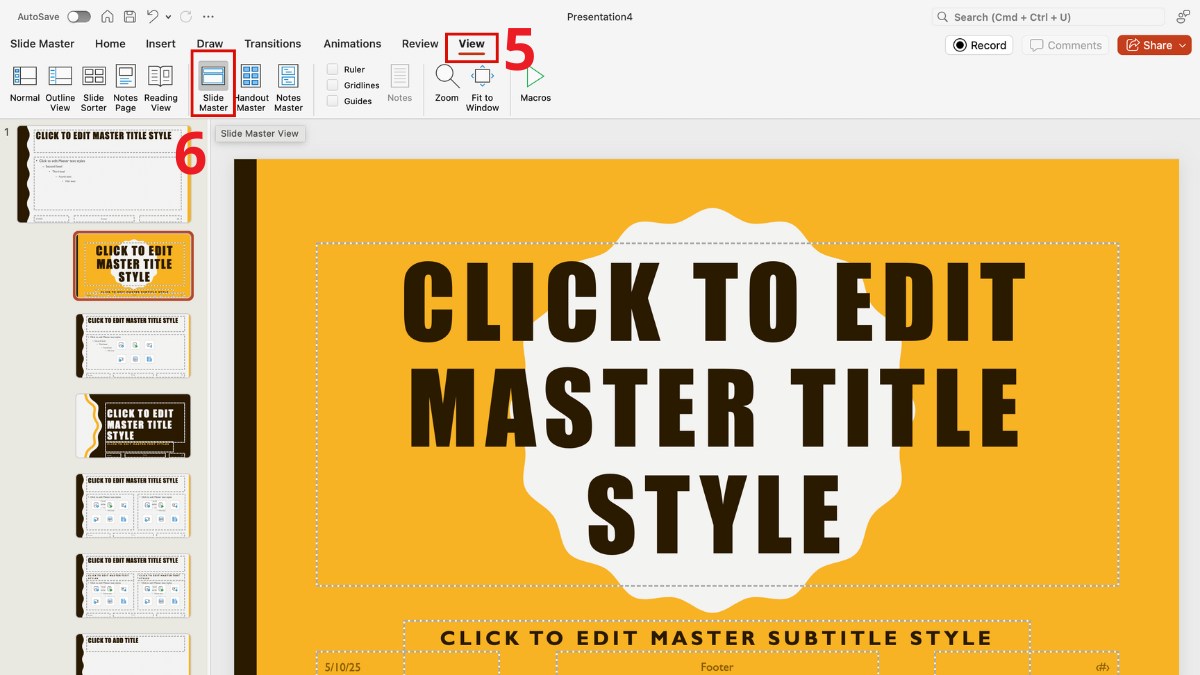Toggle the AutoSave switch
The width and height of the screenshot is (1200, 675).
[x=78, y=17]
